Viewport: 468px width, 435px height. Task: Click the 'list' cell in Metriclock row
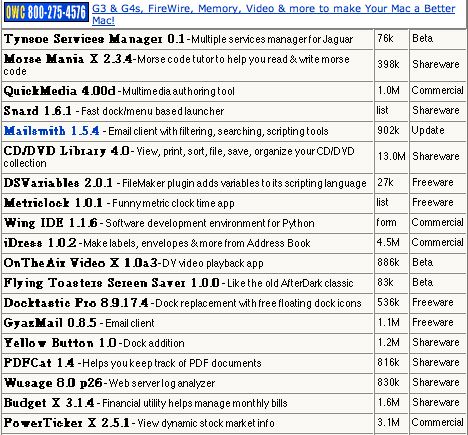(x=383, y=202)
